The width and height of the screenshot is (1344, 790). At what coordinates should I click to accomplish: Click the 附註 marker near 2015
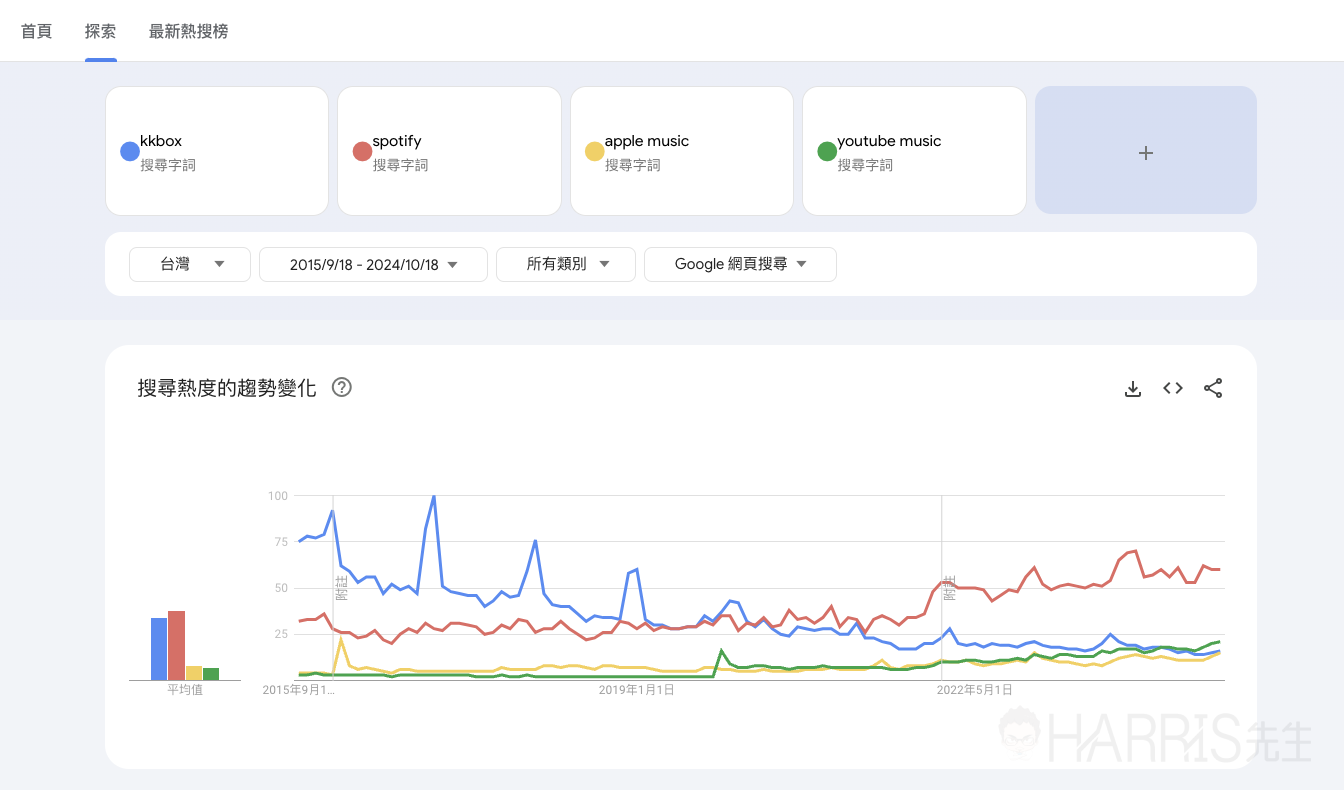click(341, 587)
